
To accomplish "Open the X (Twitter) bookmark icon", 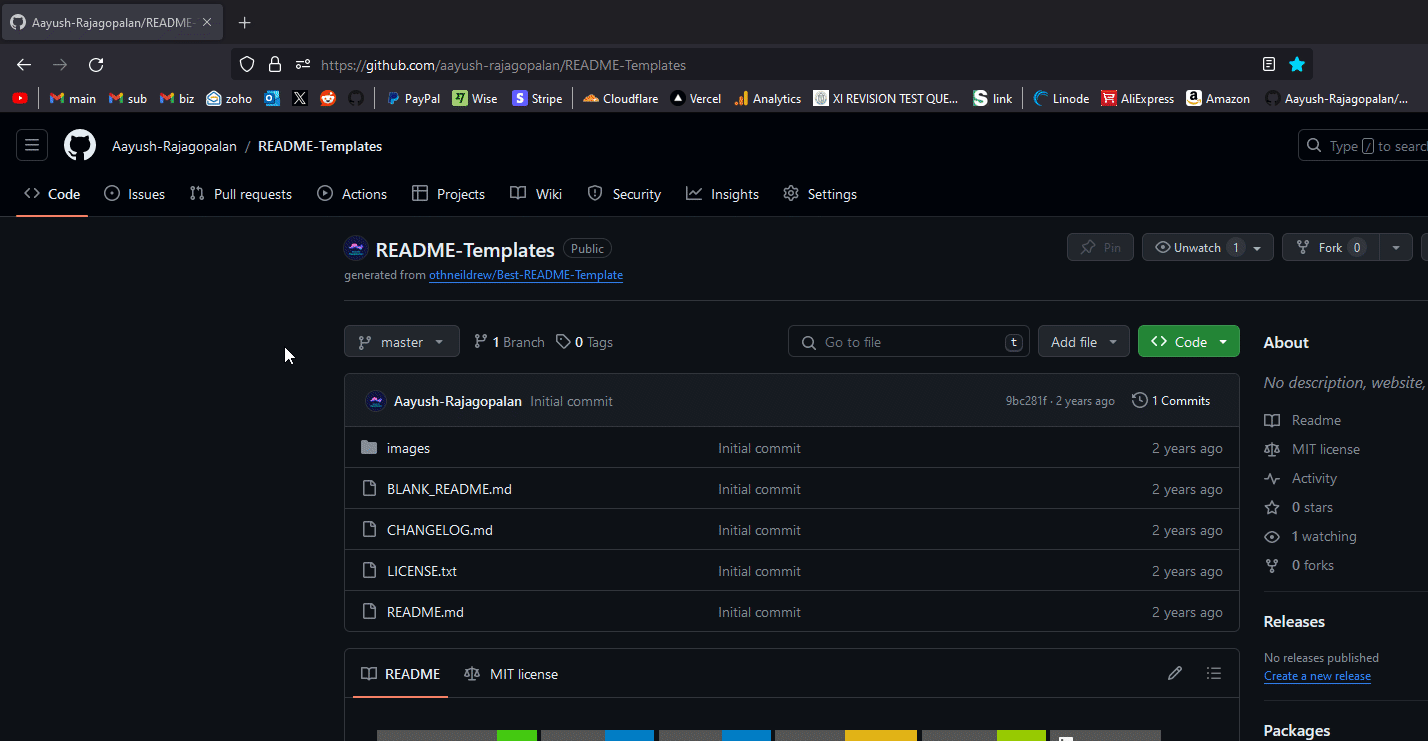I will point(300,98).
